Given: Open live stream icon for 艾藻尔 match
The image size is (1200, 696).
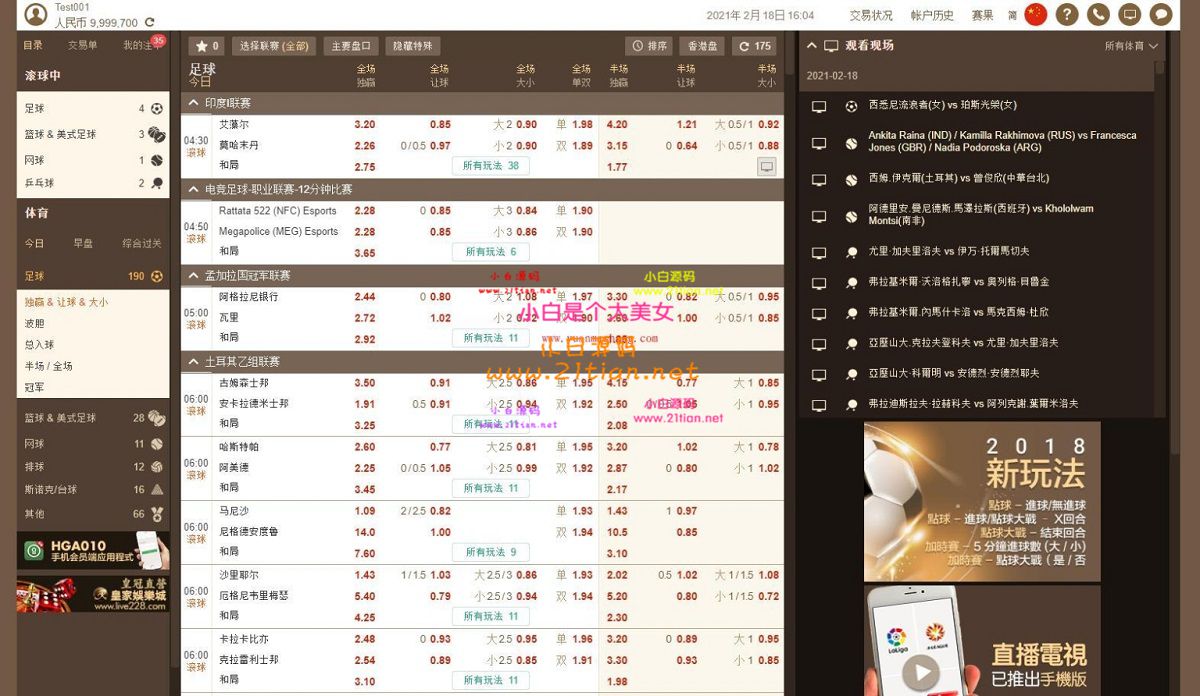Looking at the screenshot, I should [x=767, y=166].
